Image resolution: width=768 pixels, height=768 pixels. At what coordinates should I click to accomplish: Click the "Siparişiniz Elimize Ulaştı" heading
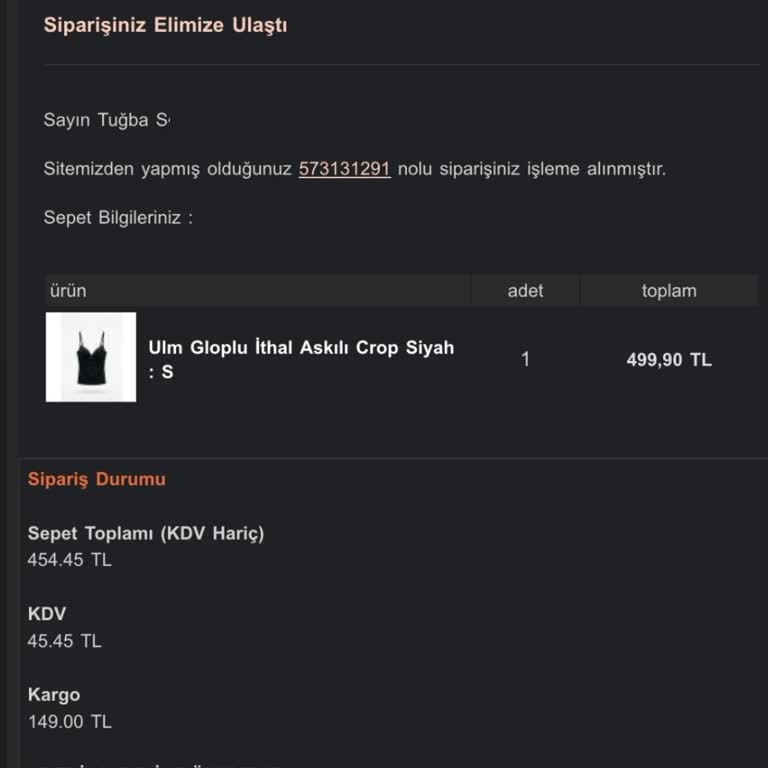click(x=165, y=25)
